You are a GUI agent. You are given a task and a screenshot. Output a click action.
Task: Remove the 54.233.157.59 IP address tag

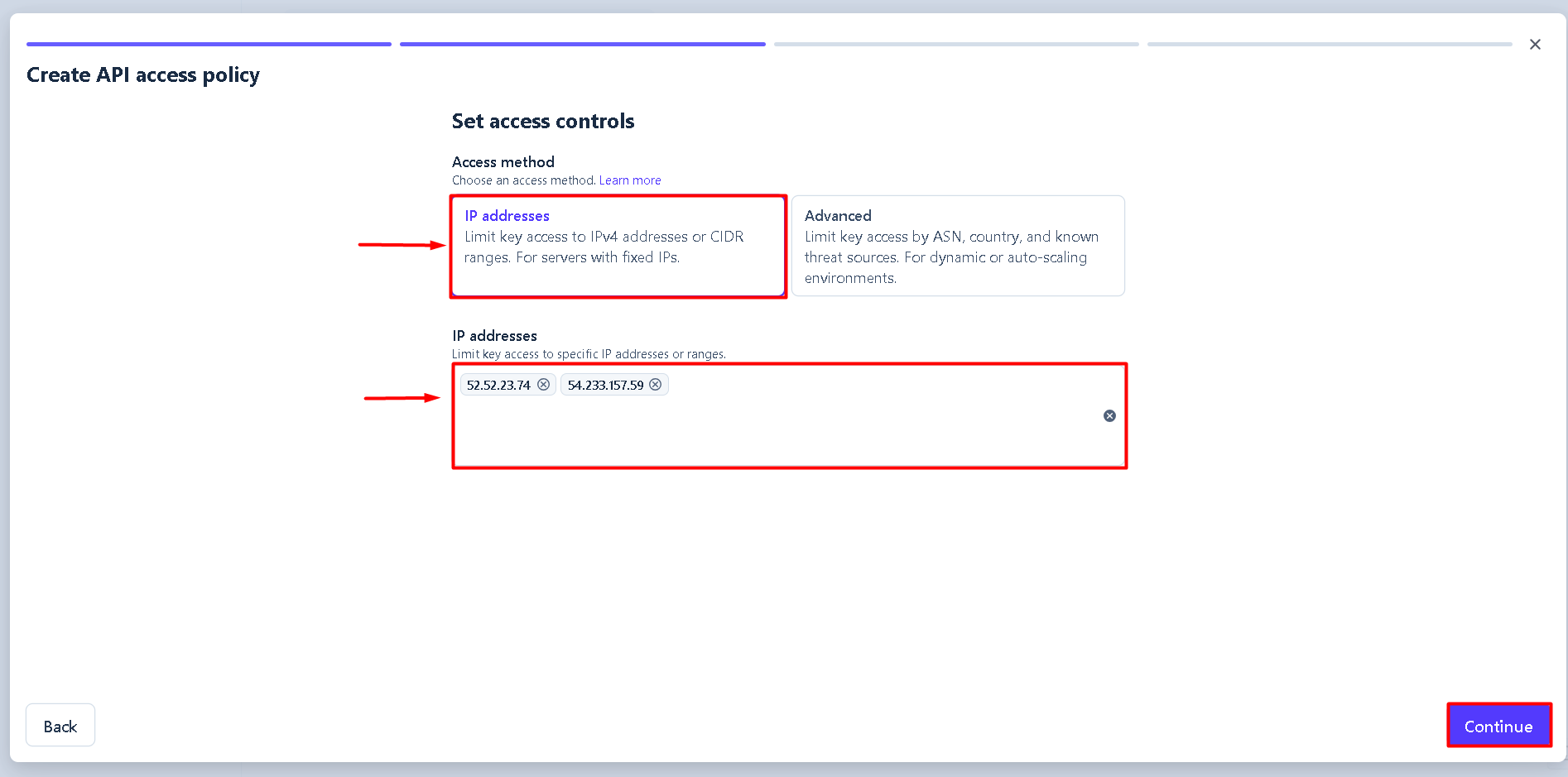click(655, 385)
